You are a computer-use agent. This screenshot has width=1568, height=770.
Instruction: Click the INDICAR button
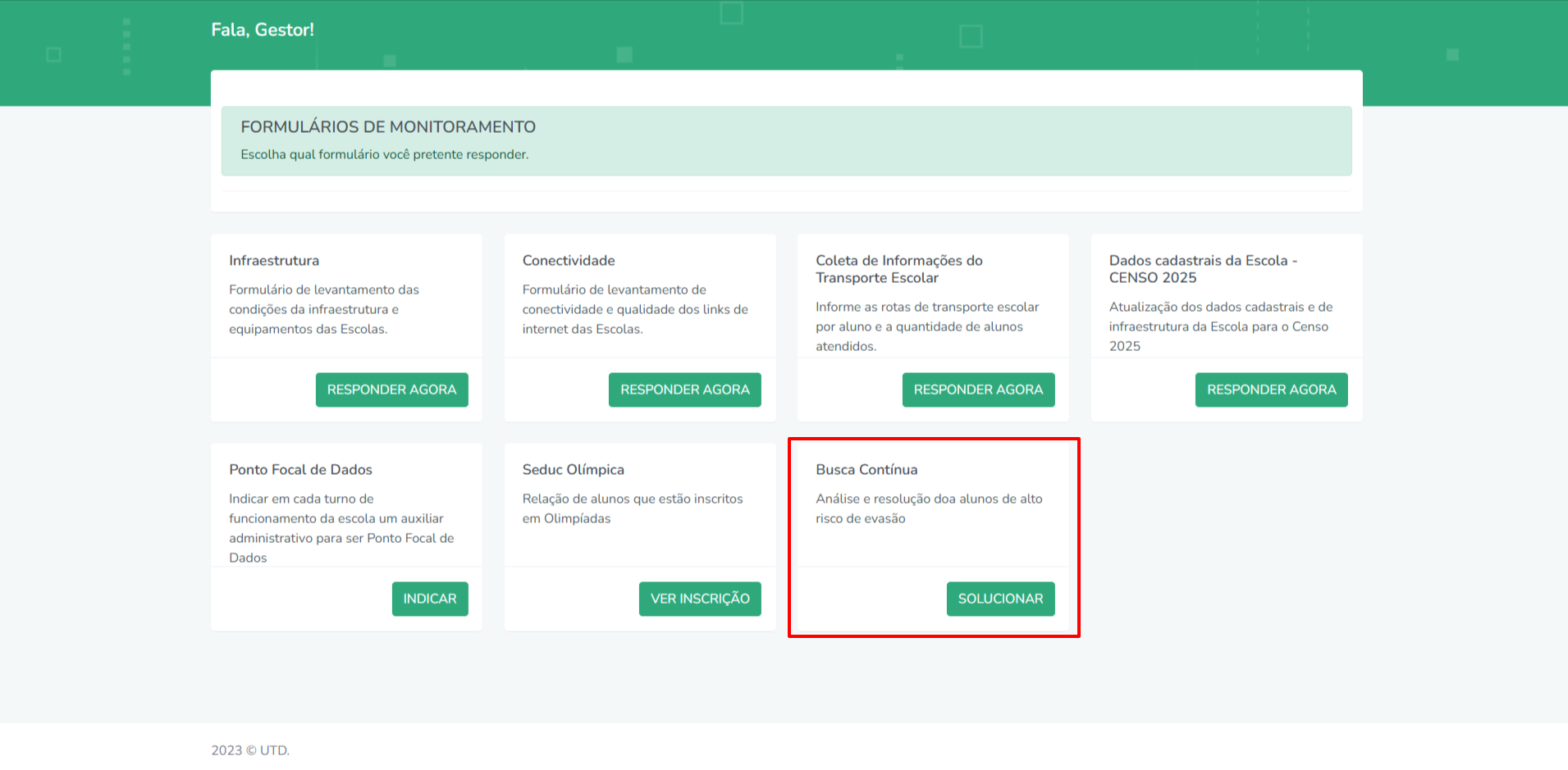pyautogui.click(x=429, y=599)
